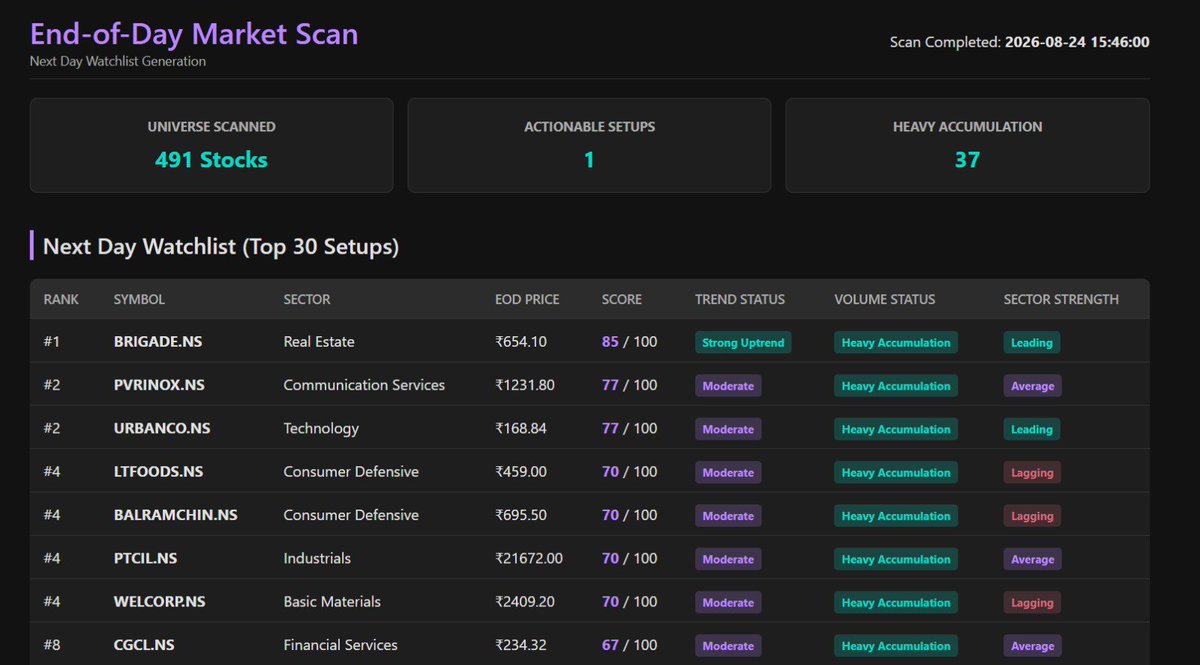
Task: Click the 67 / 100 score
Action: coord(629,645)
